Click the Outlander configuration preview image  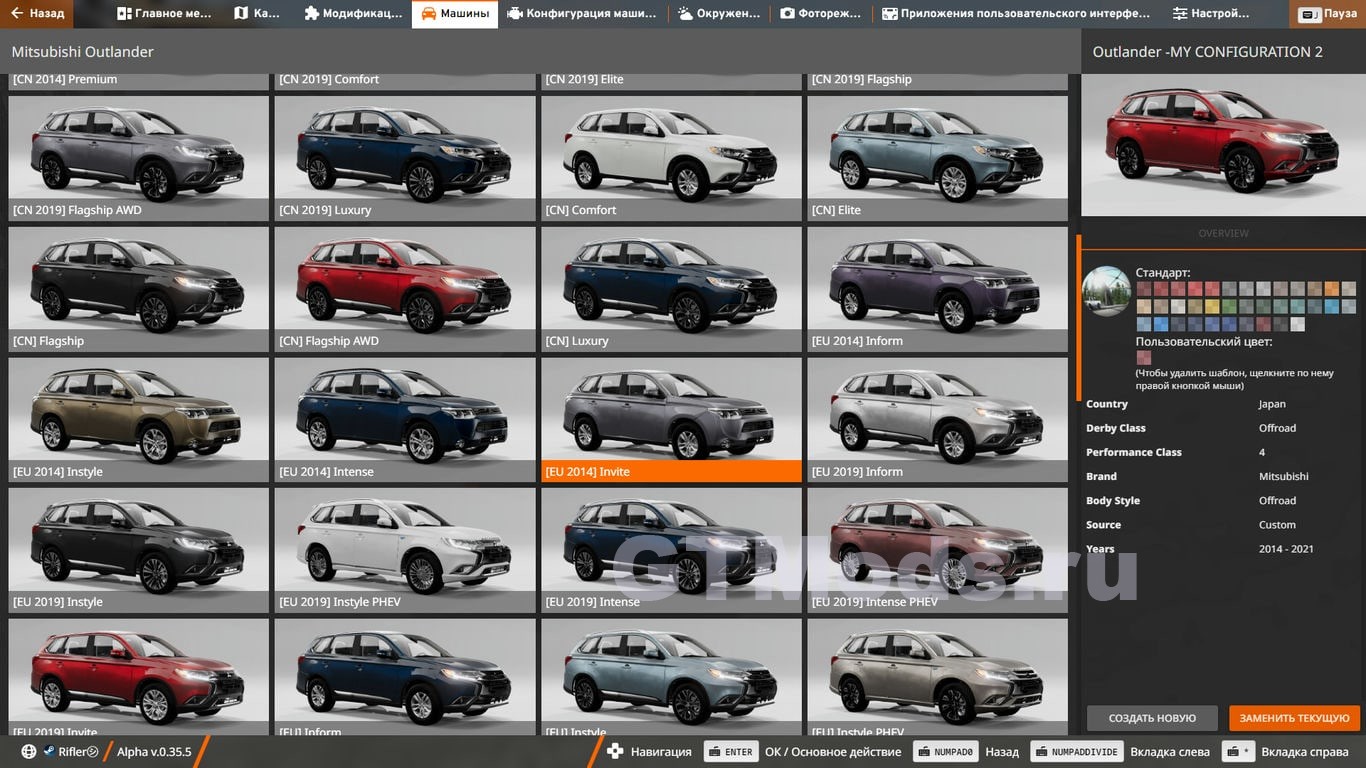(1224, 144)
